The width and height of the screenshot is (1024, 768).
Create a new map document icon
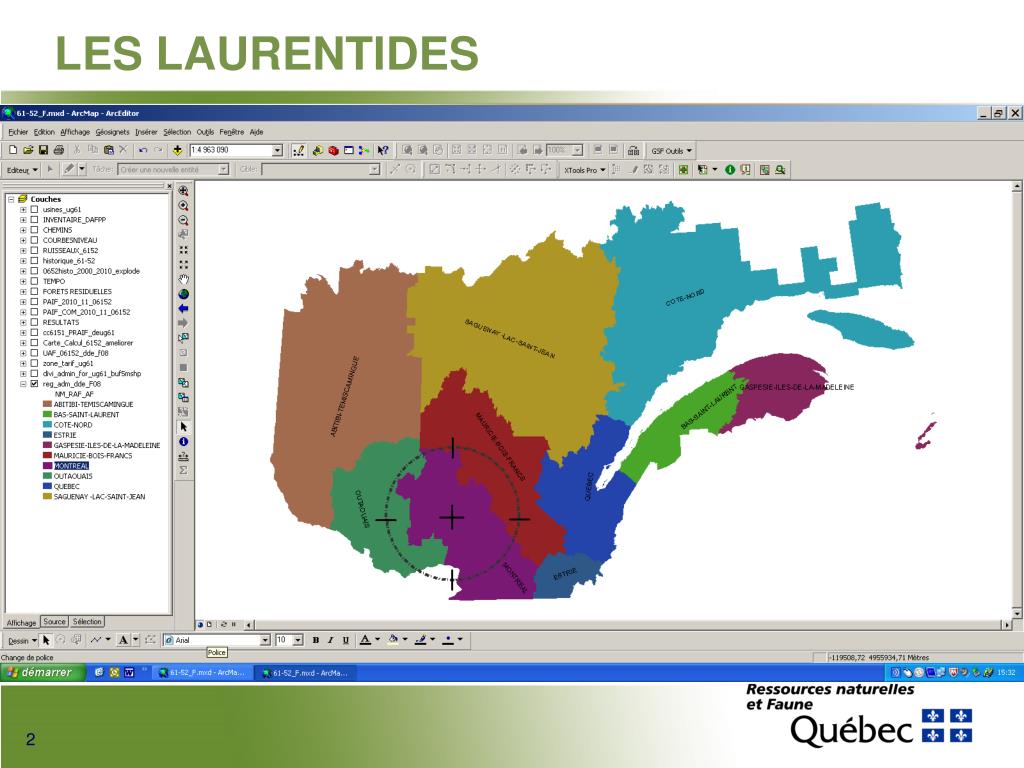(x=13, y=150)
